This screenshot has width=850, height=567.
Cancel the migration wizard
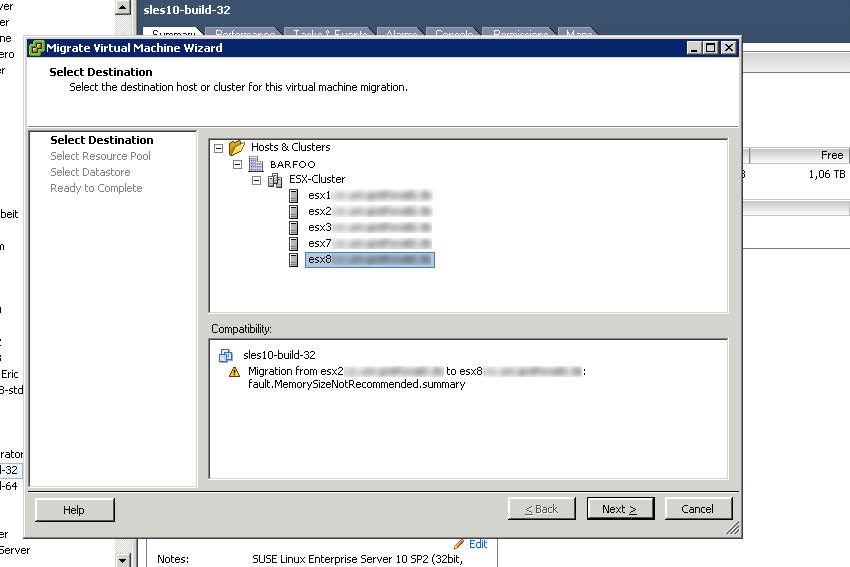[698, 509]
